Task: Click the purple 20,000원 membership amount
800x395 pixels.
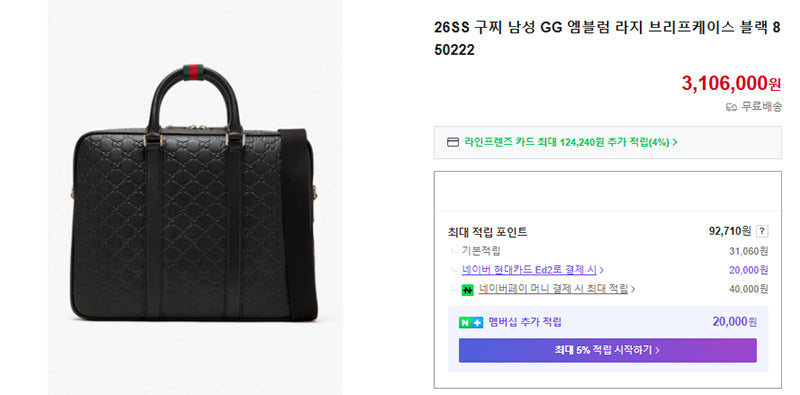Action: point(735,322)
